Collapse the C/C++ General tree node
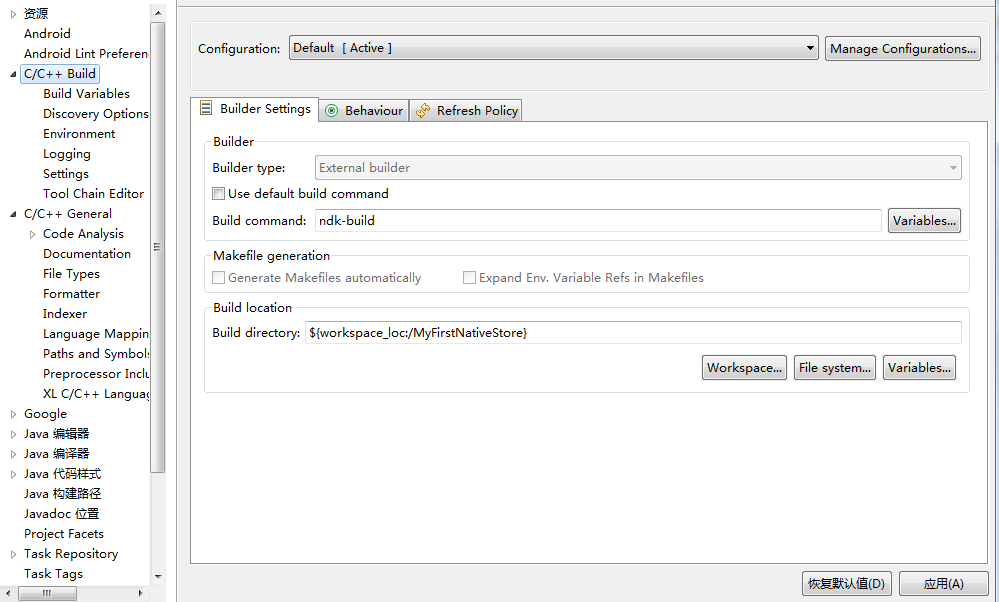This screenshot has height=602, width=999. tap(13, 214)
